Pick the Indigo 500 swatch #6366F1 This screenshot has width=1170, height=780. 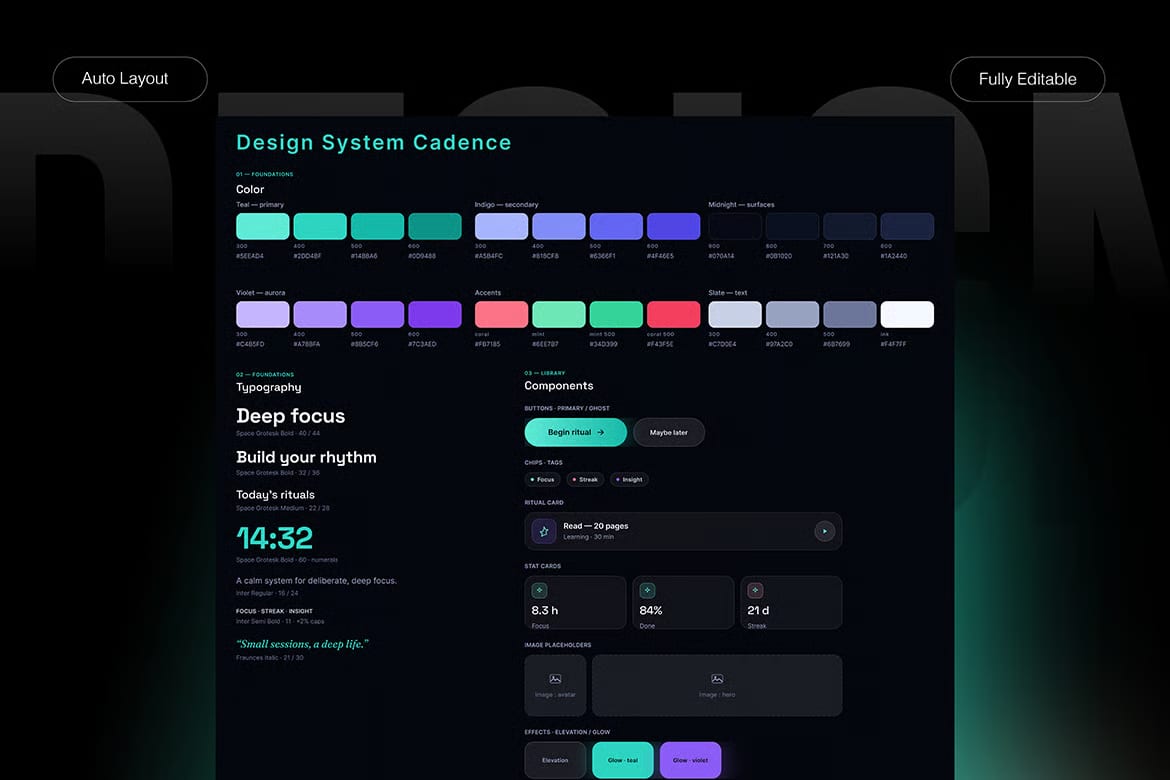pyautogui.click(x=616, y=226)
